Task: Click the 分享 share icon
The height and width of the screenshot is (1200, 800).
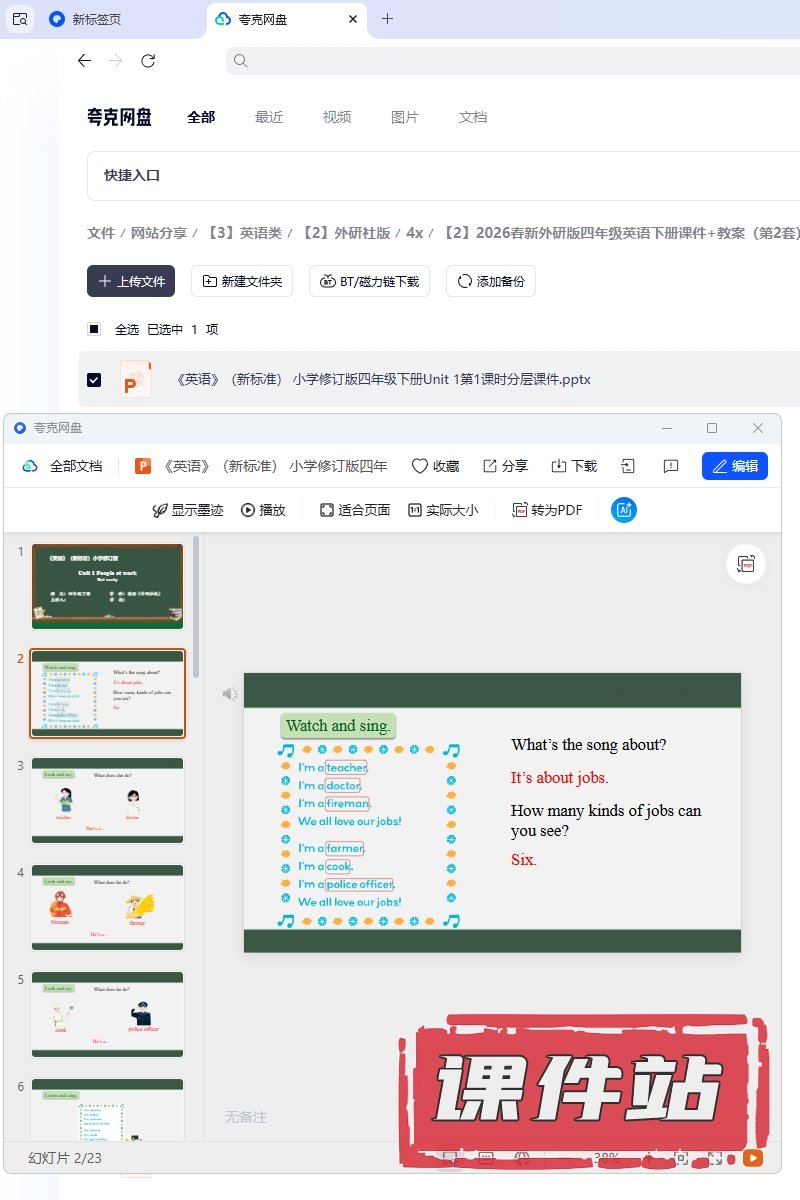Action: pos(505,466)
